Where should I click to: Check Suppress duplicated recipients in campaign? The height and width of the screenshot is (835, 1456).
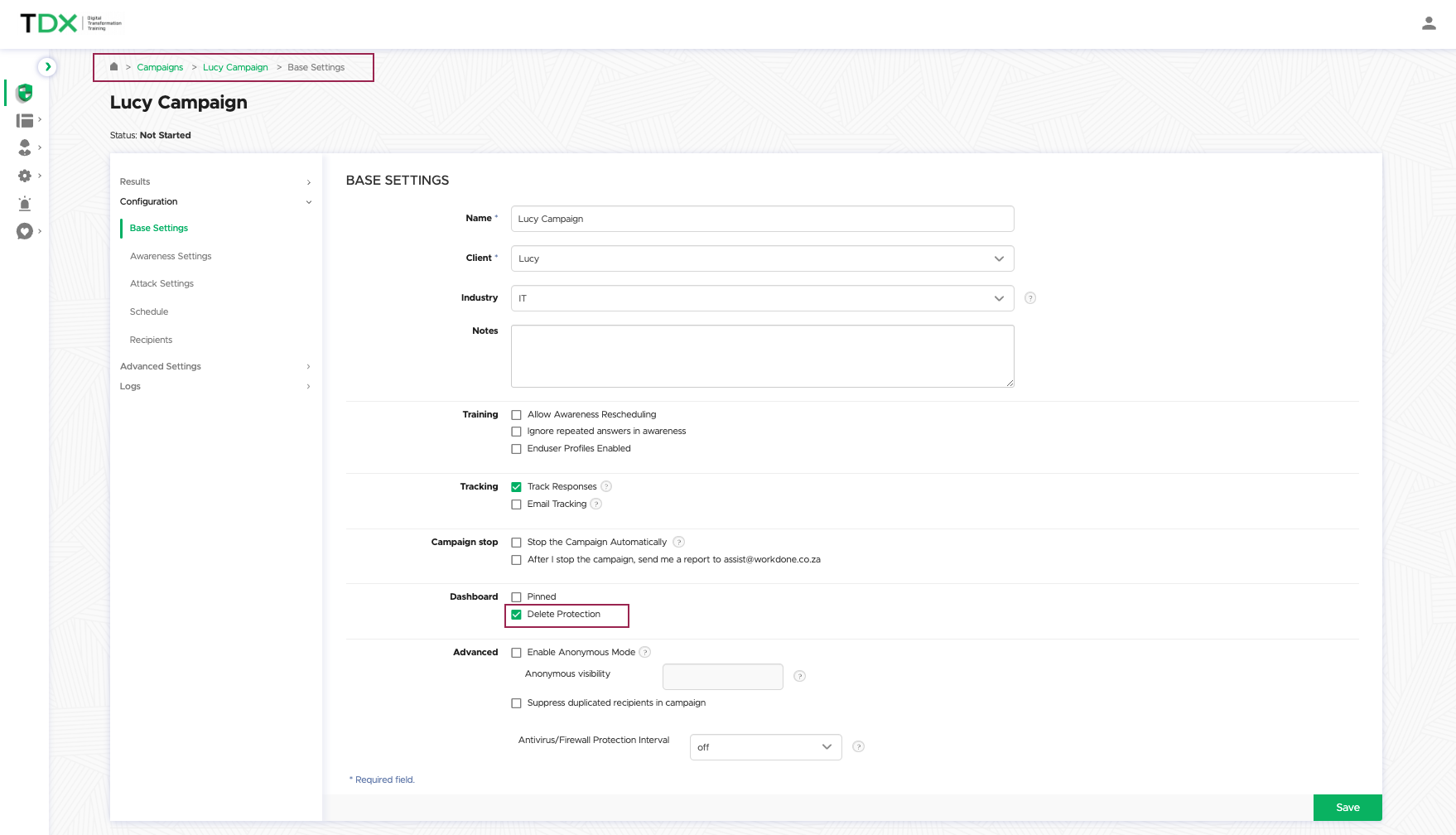tap(516, 703)
